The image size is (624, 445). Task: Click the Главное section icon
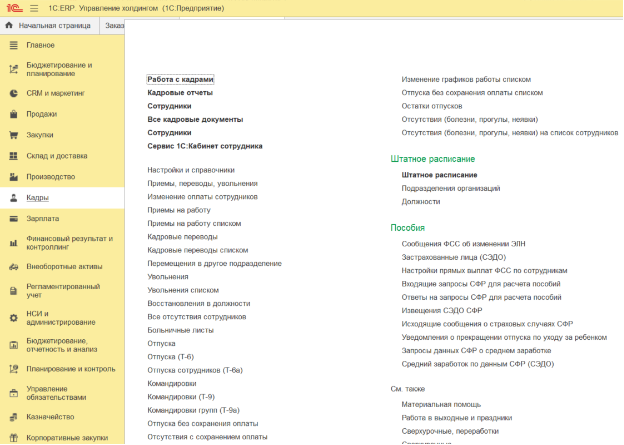(14, 45)
